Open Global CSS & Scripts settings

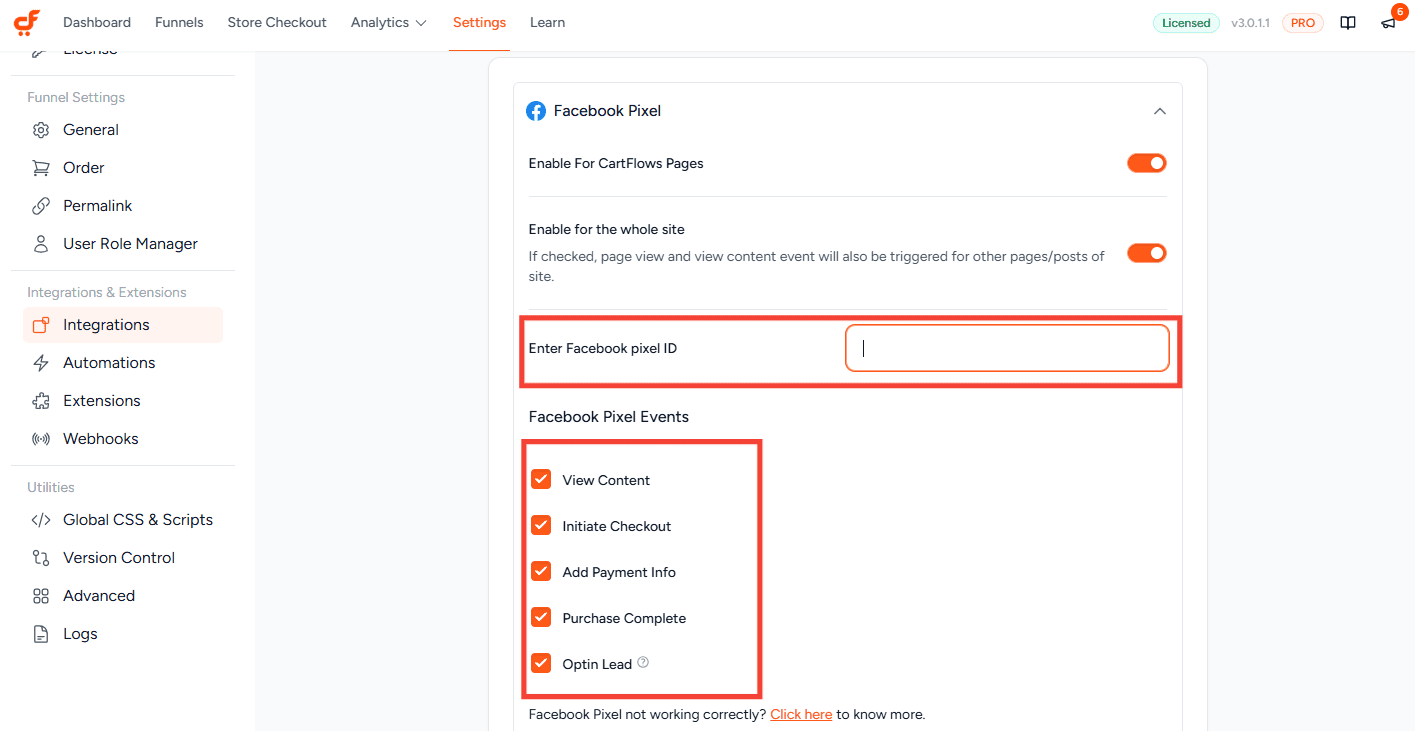pyautogui.click(x=123, y=520)
